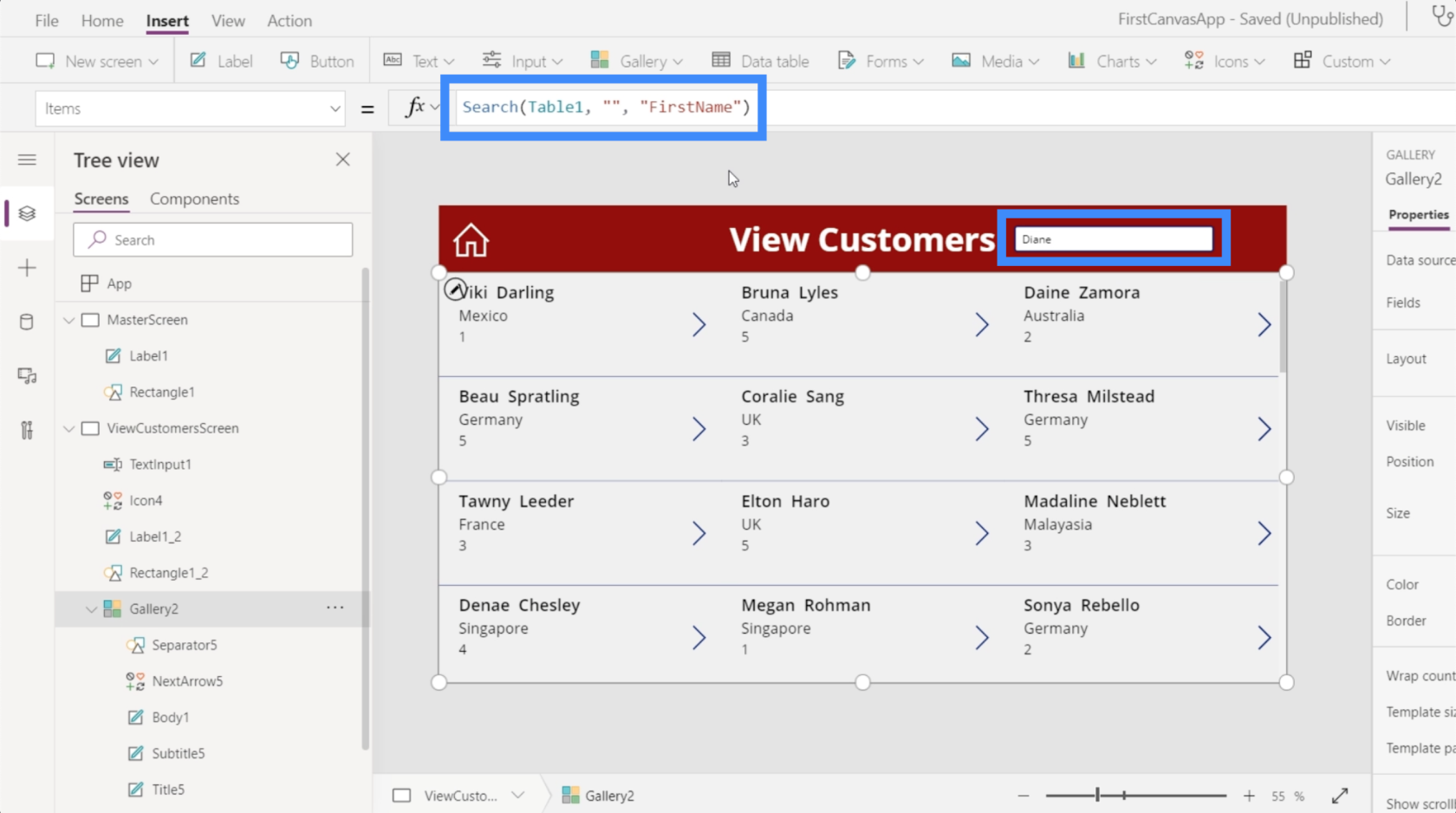This screenshot has height=813, width=1456.
Task: Insert a Button from the ribbon
Action: [x=317, y=61]
